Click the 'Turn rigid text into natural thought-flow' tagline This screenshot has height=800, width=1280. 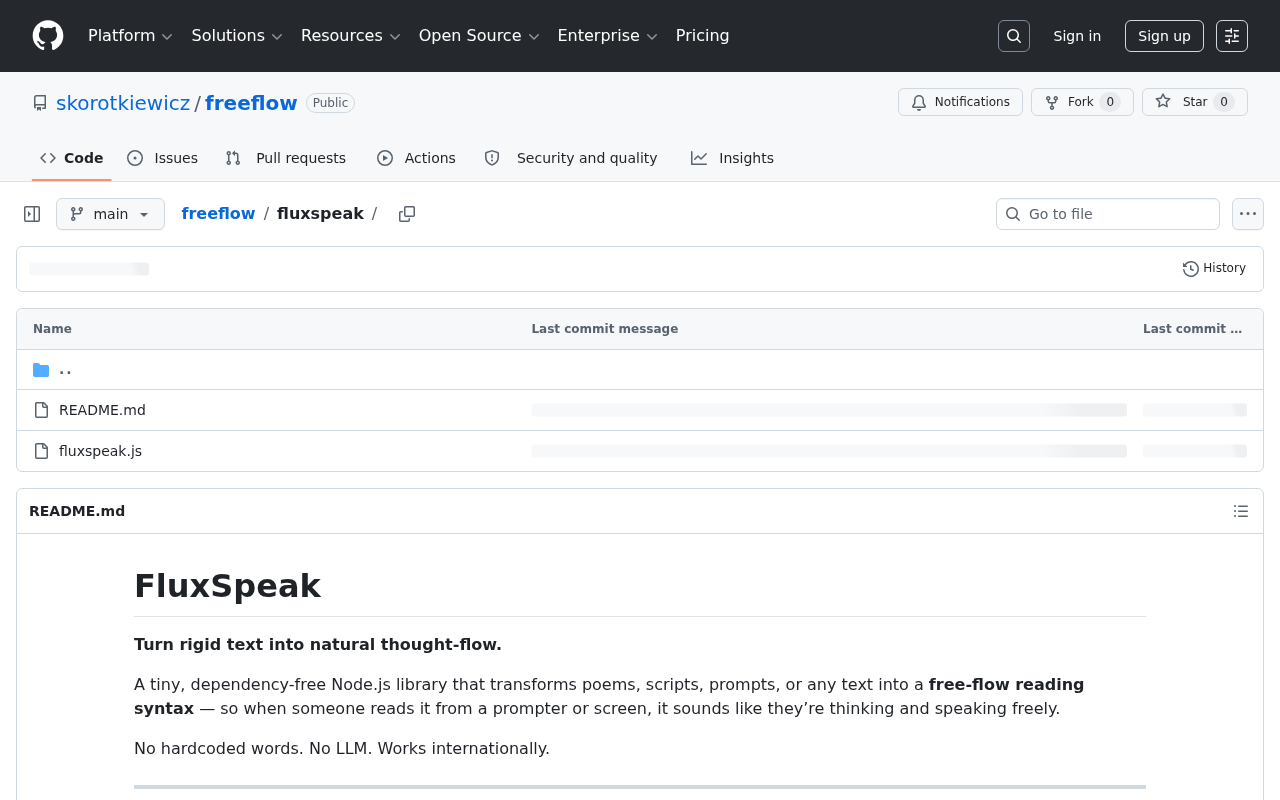(x=318, y=645)
